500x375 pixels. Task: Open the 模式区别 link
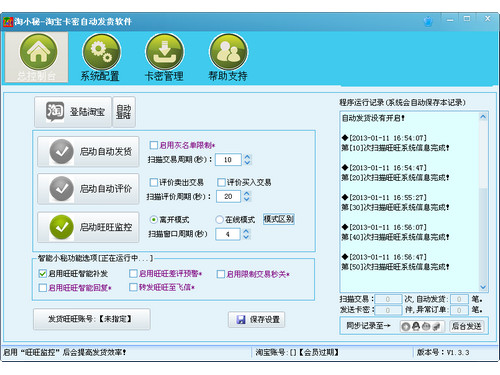coord(279,219)
